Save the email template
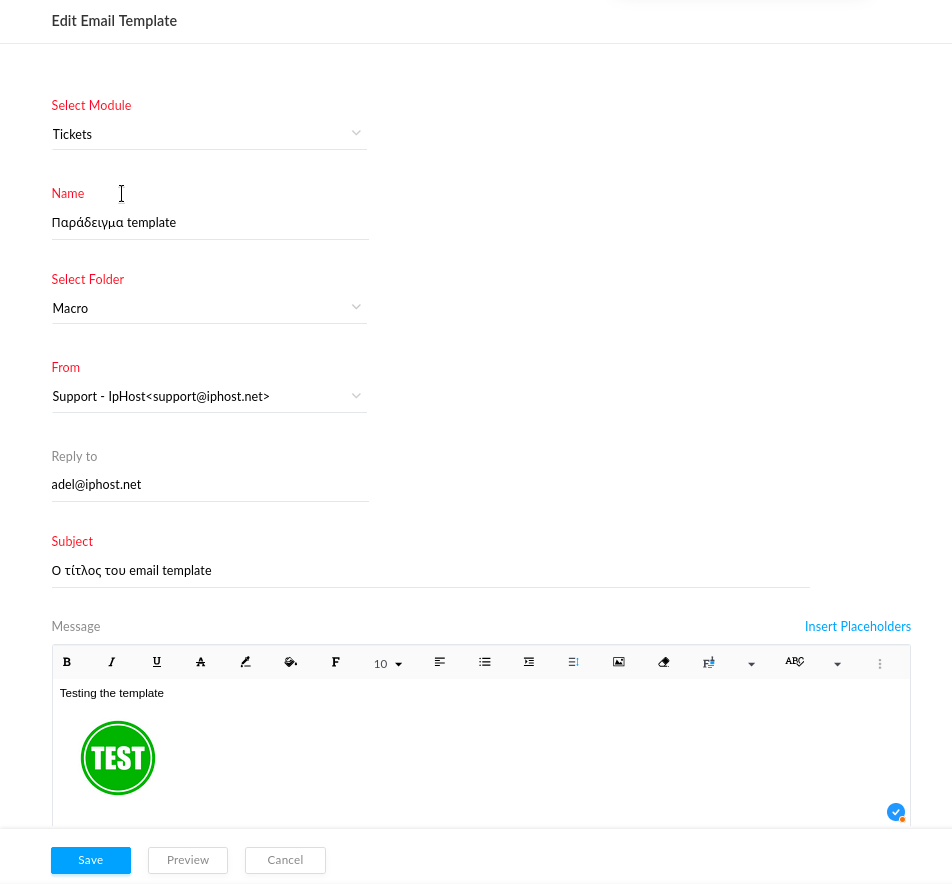Viewport: 952px width, 884px height. pyautogui.click(x=90, y=860)
